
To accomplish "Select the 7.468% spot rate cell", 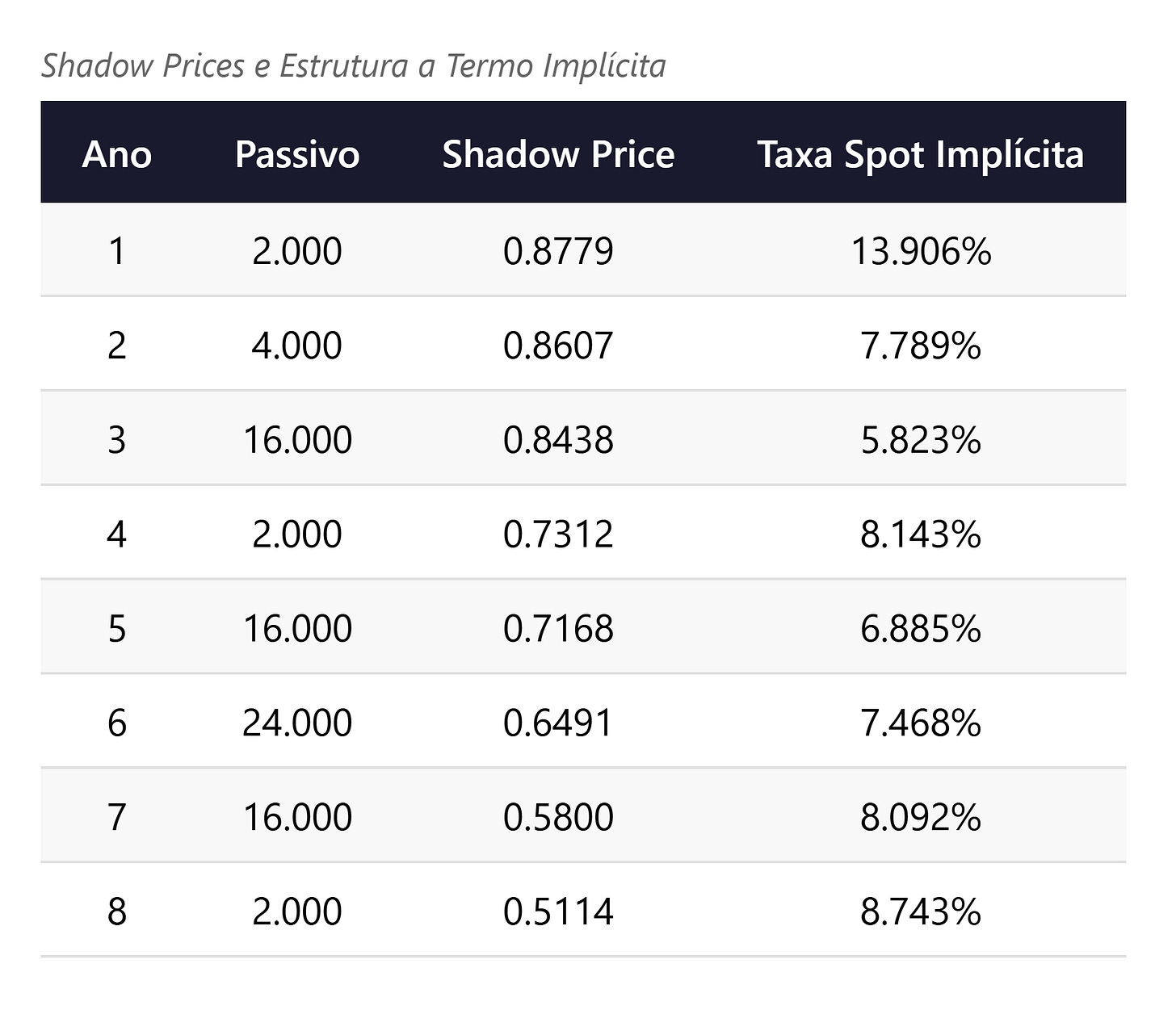I will coord(921,723).
